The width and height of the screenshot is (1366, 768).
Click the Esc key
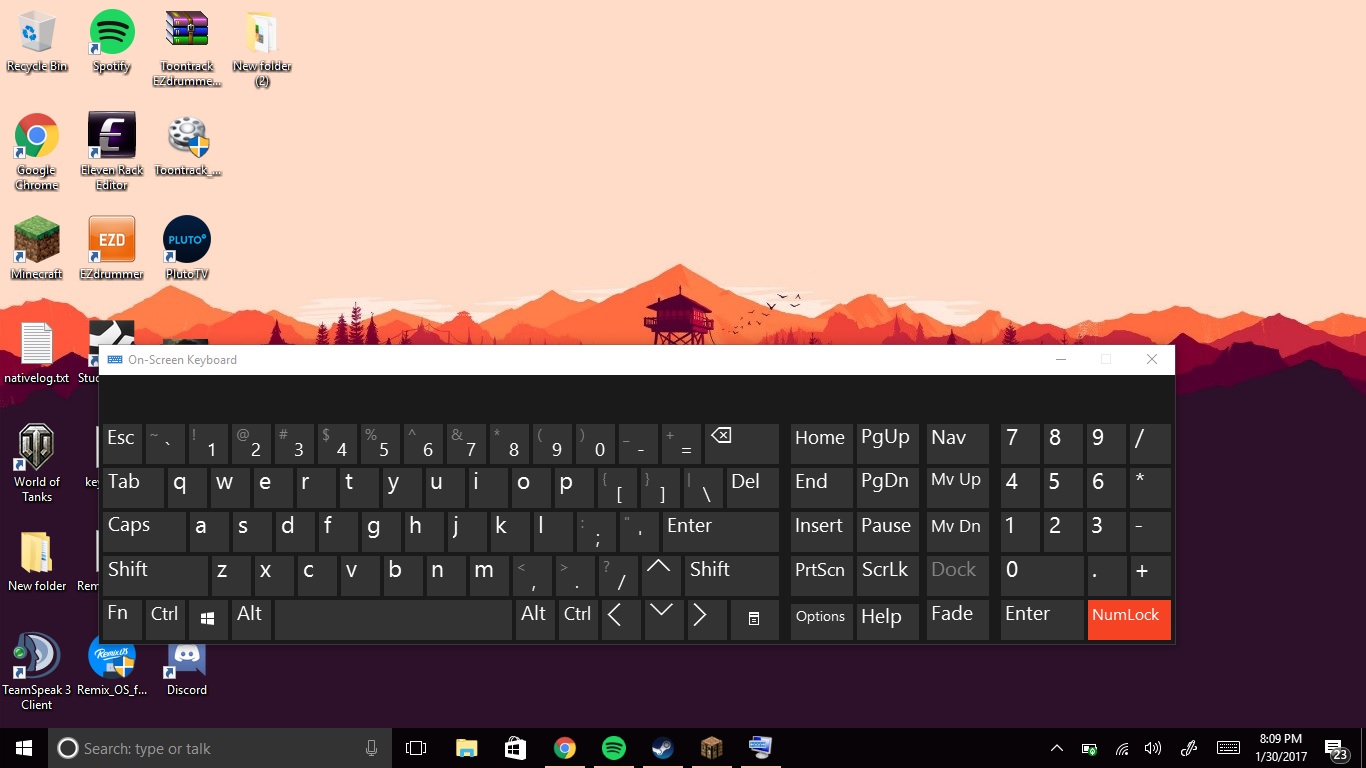point(122,444)
